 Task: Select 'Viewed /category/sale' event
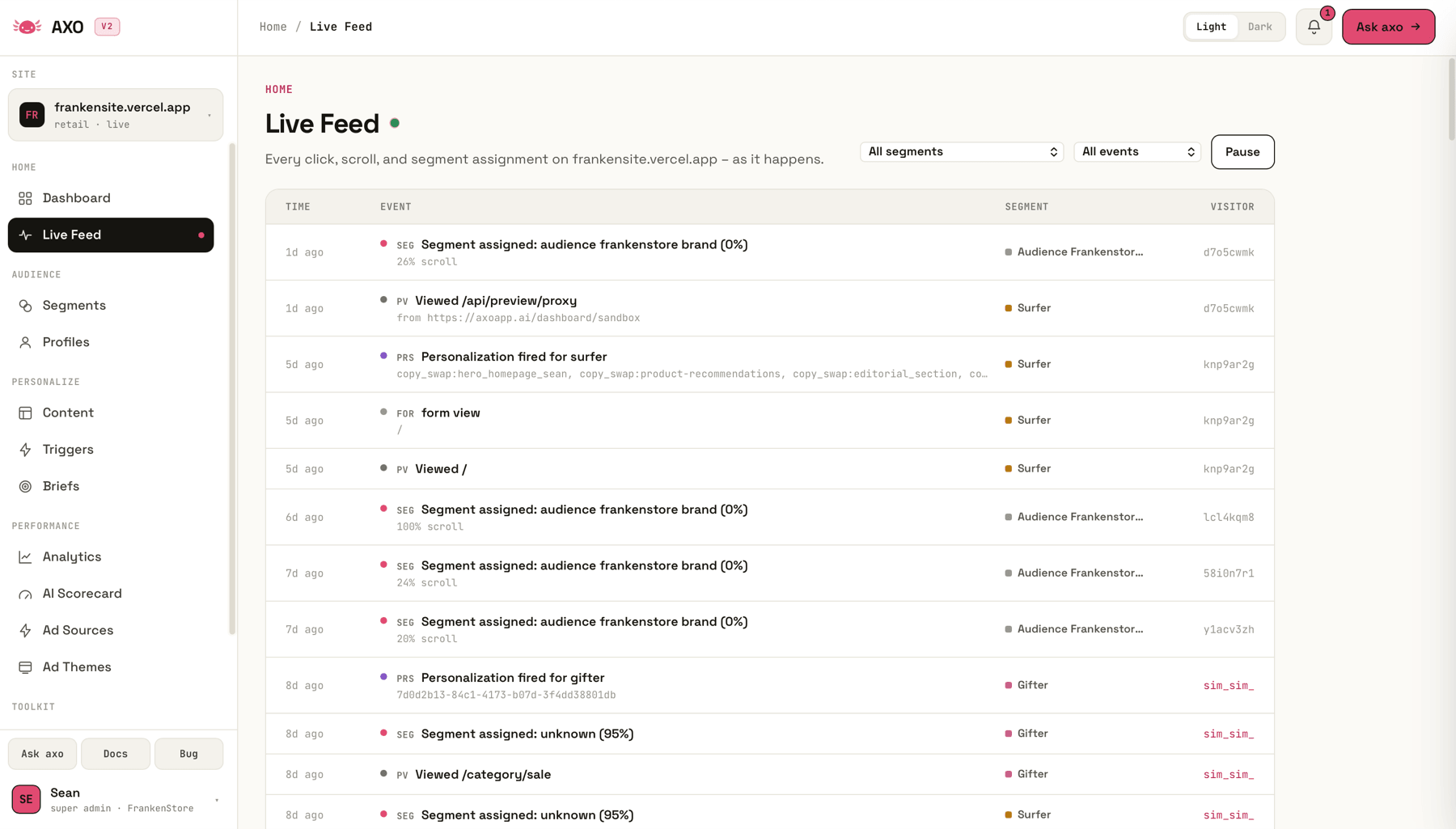(769, 775)
